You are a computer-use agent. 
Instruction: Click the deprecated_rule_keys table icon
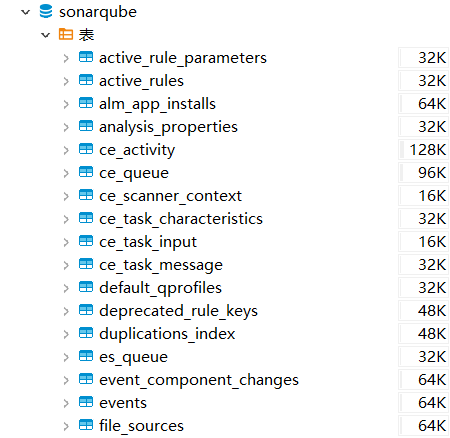click(x=86, y=310)
